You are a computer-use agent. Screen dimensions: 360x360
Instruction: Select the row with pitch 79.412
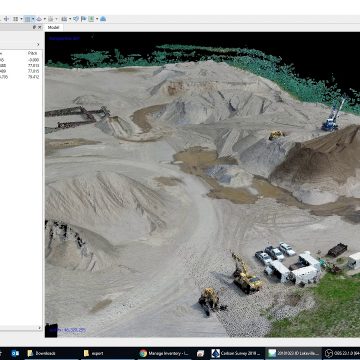pyautogui.click(x=20, y=77)
